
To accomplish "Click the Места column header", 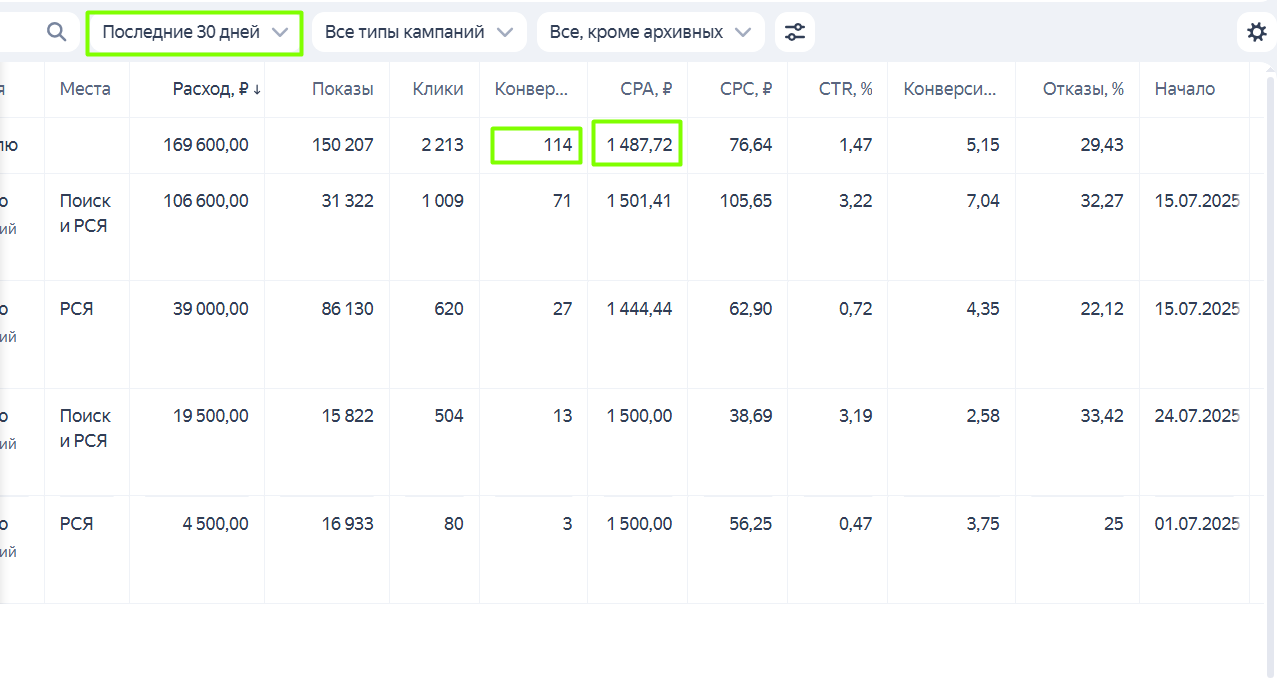I will (x=85, y=89).
